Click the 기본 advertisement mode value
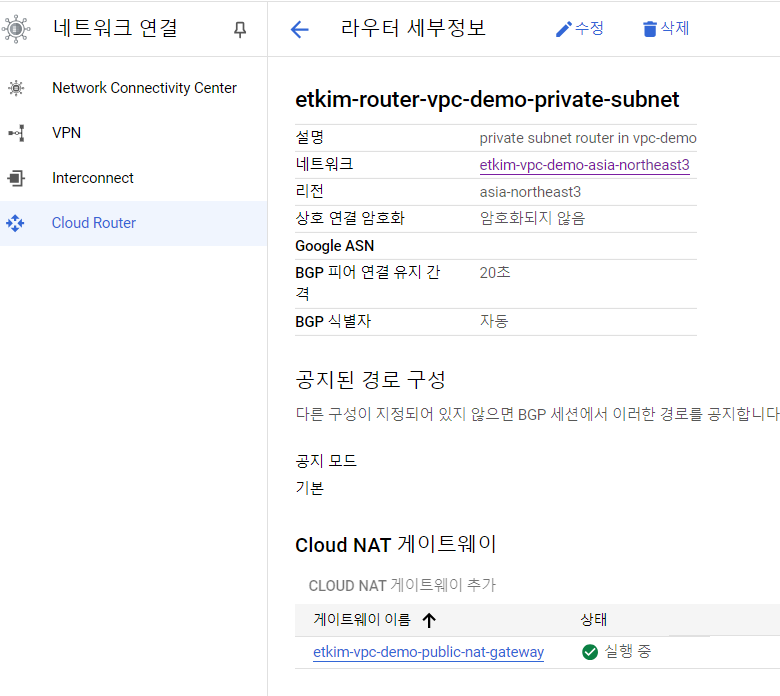 click(309, 488)
